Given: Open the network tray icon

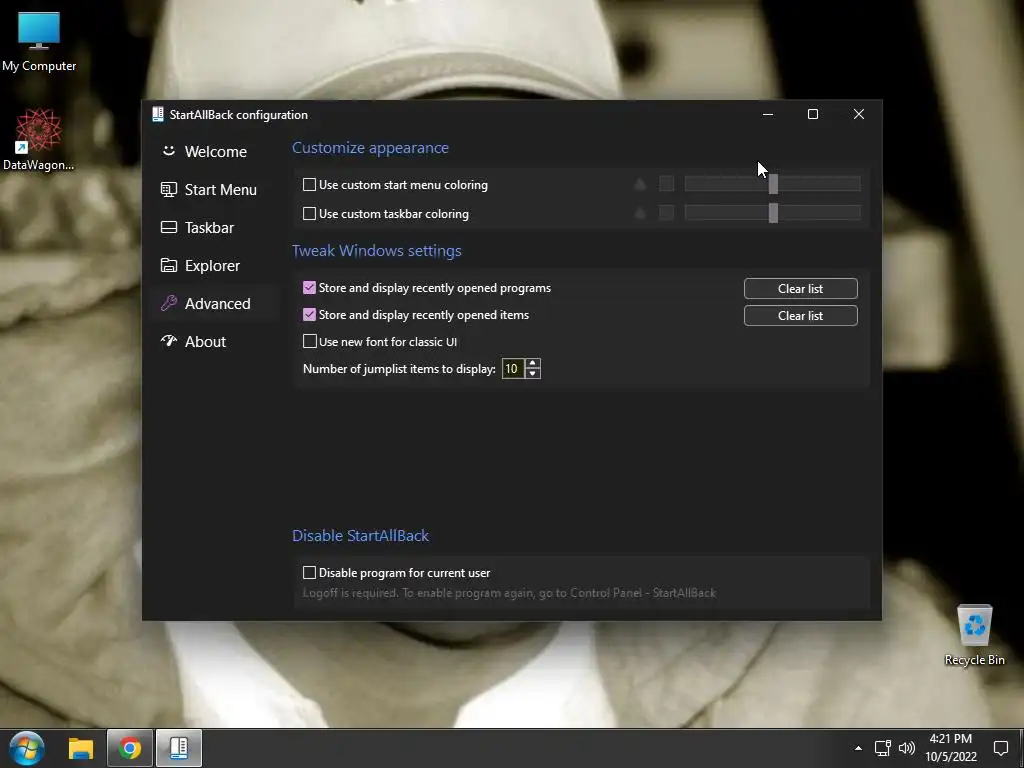Looking at the screenshot, I should (883, 748).
